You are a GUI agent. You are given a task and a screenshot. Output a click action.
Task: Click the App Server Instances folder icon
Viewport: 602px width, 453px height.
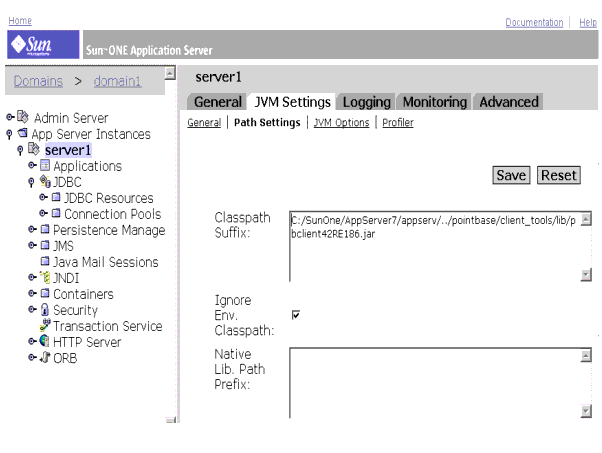23,133
